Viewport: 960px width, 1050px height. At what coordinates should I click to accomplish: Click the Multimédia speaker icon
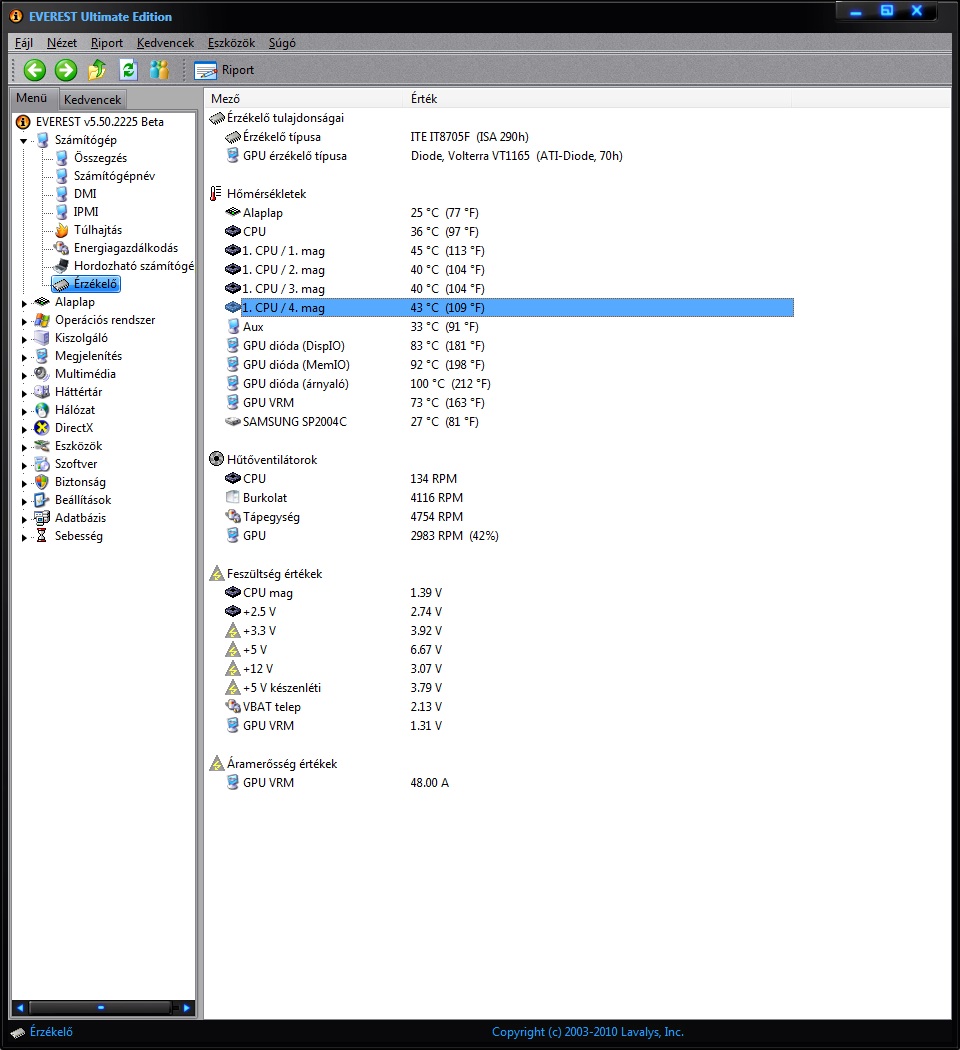coord(42,374)
